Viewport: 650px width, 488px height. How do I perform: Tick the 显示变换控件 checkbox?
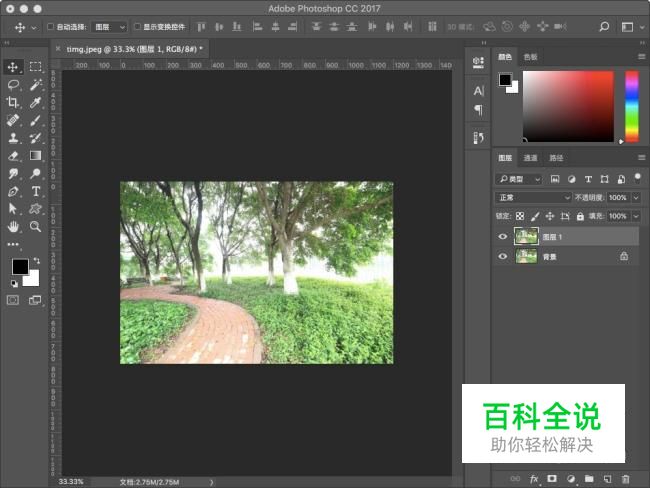(x=138, y=27)
